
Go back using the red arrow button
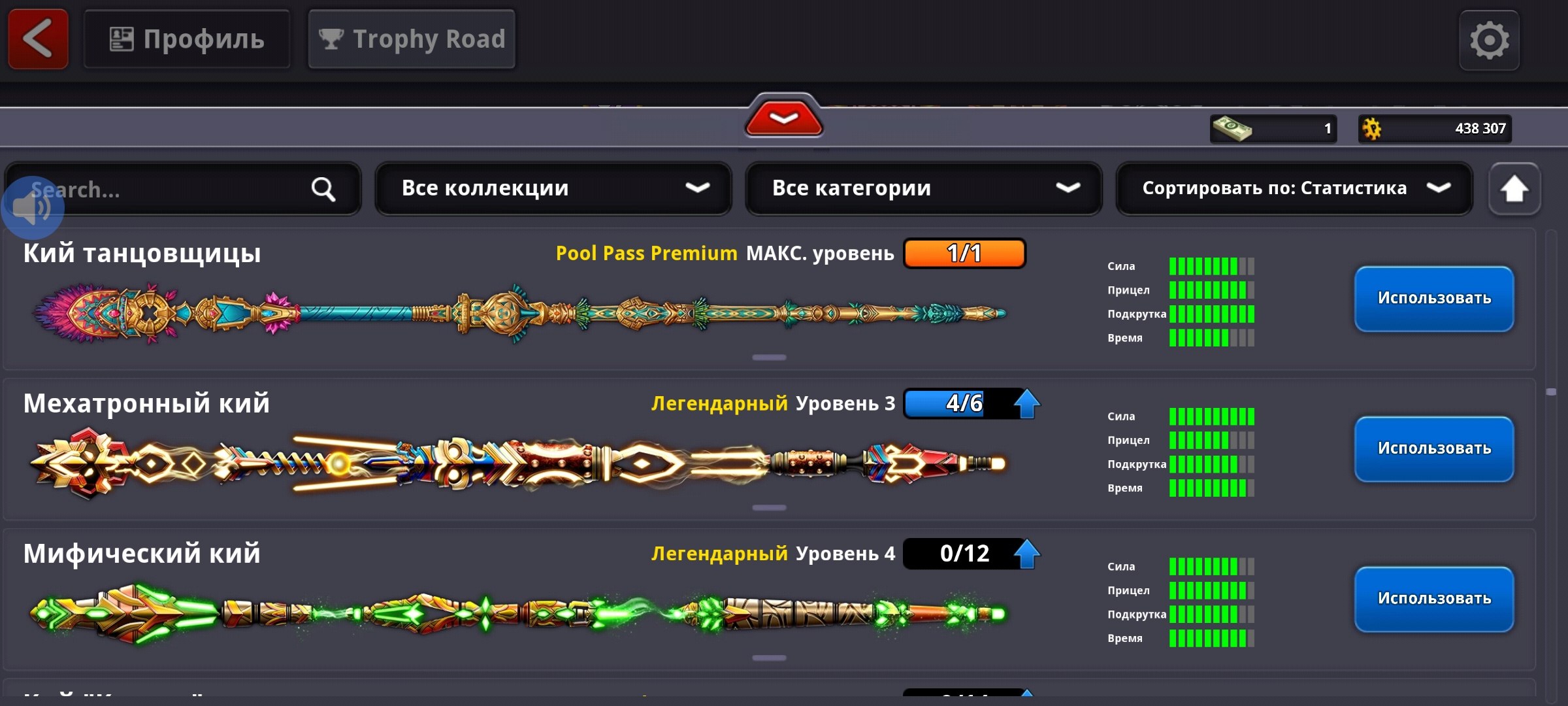click(x=38, y=39)
